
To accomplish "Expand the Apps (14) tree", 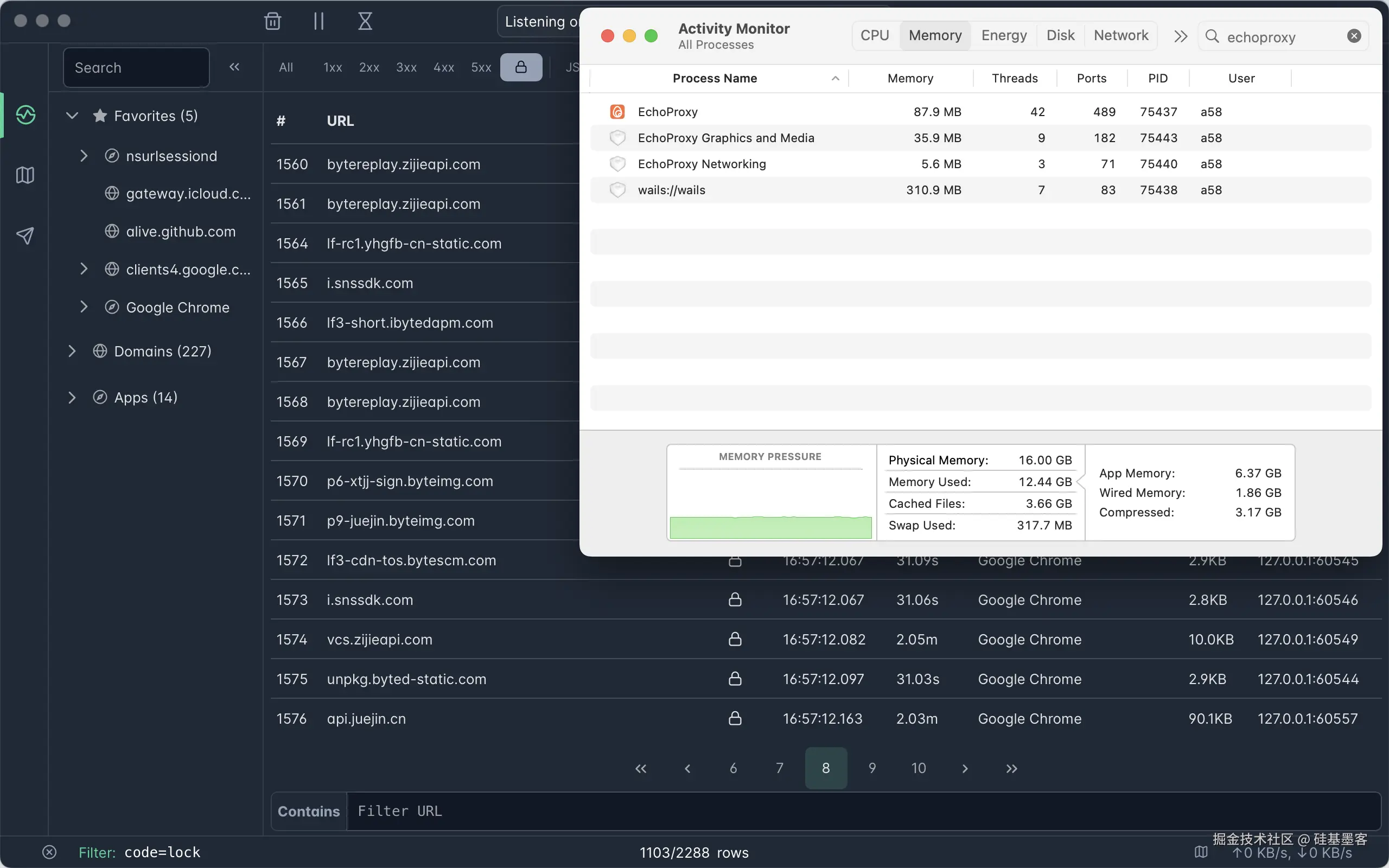I will 72,397.
